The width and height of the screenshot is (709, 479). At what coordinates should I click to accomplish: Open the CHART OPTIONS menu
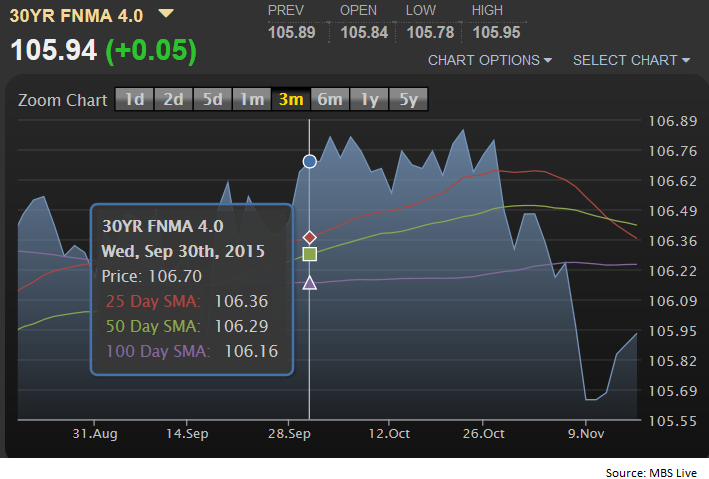(x=490, y=60)
